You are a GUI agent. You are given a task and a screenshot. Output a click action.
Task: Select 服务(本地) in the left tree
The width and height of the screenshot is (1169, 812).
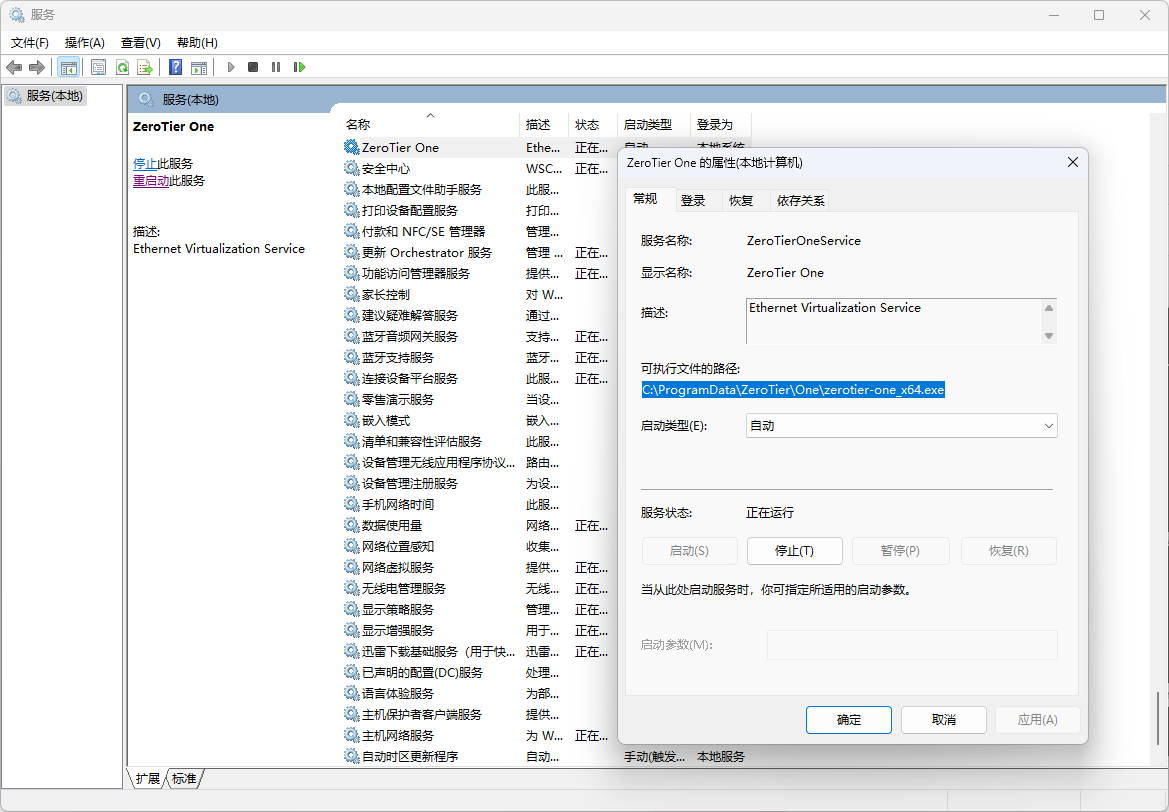coord(54,96)
